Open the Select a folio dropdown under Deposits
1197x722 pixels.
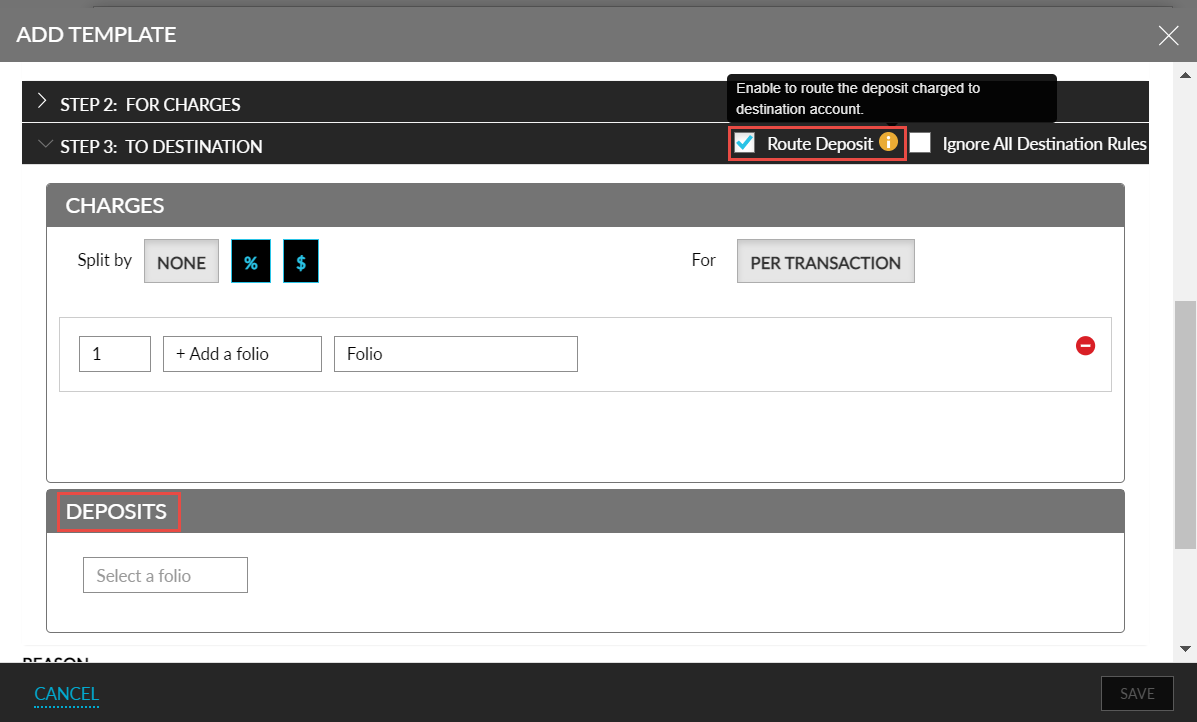pyautogui.click(x=164, y=574)
